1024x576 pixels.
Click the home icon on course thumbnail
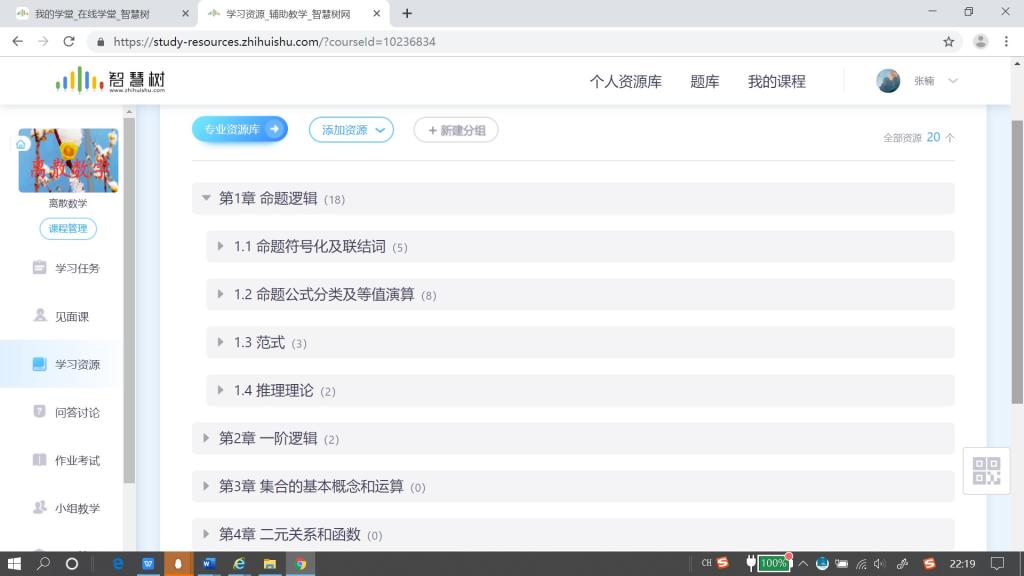[21, 144]
